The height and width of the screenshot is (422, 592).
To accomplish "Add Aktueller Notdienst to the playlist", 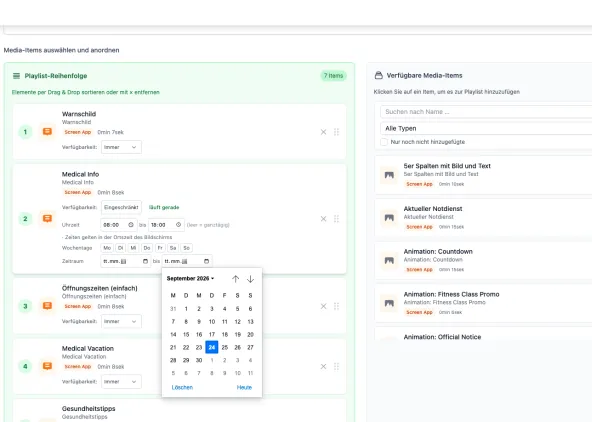I will pyautogui.click(x=484, y=218).
